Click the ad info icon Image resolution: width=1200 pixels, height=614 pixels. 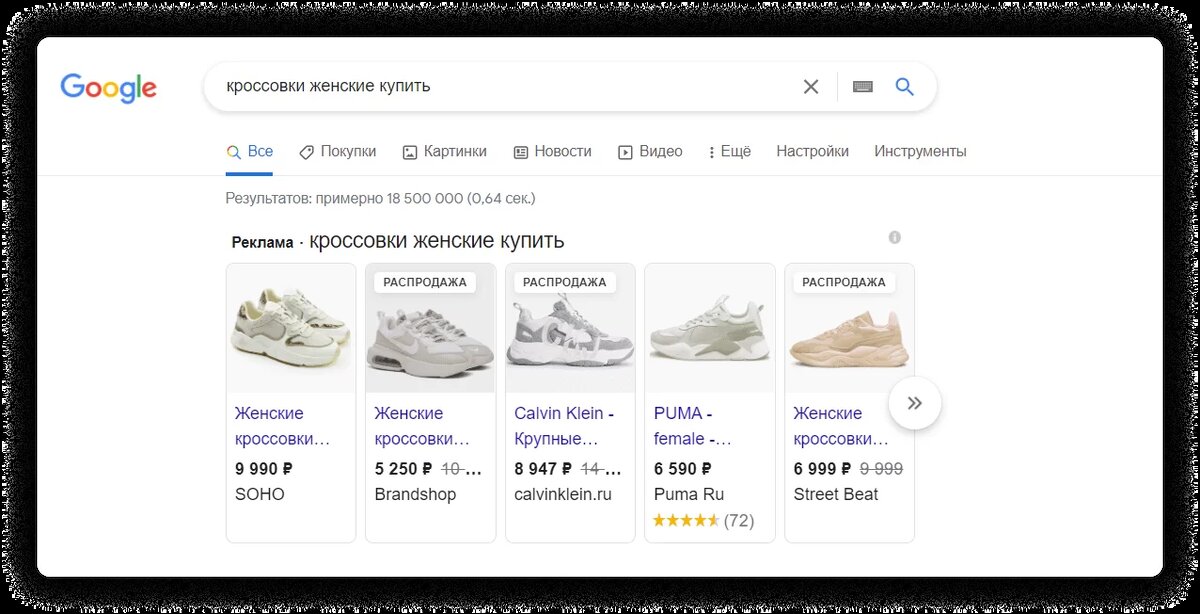click(x=895, y=237)
